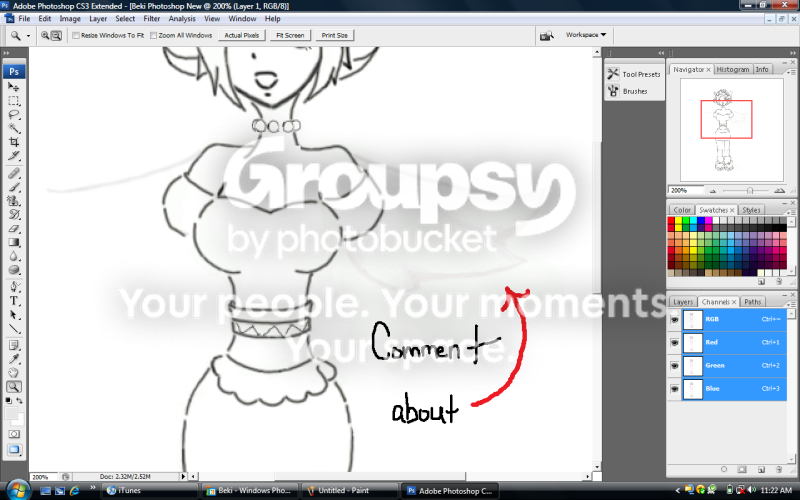
Task: Select the Dodge tool
Action: coord(14,270)
